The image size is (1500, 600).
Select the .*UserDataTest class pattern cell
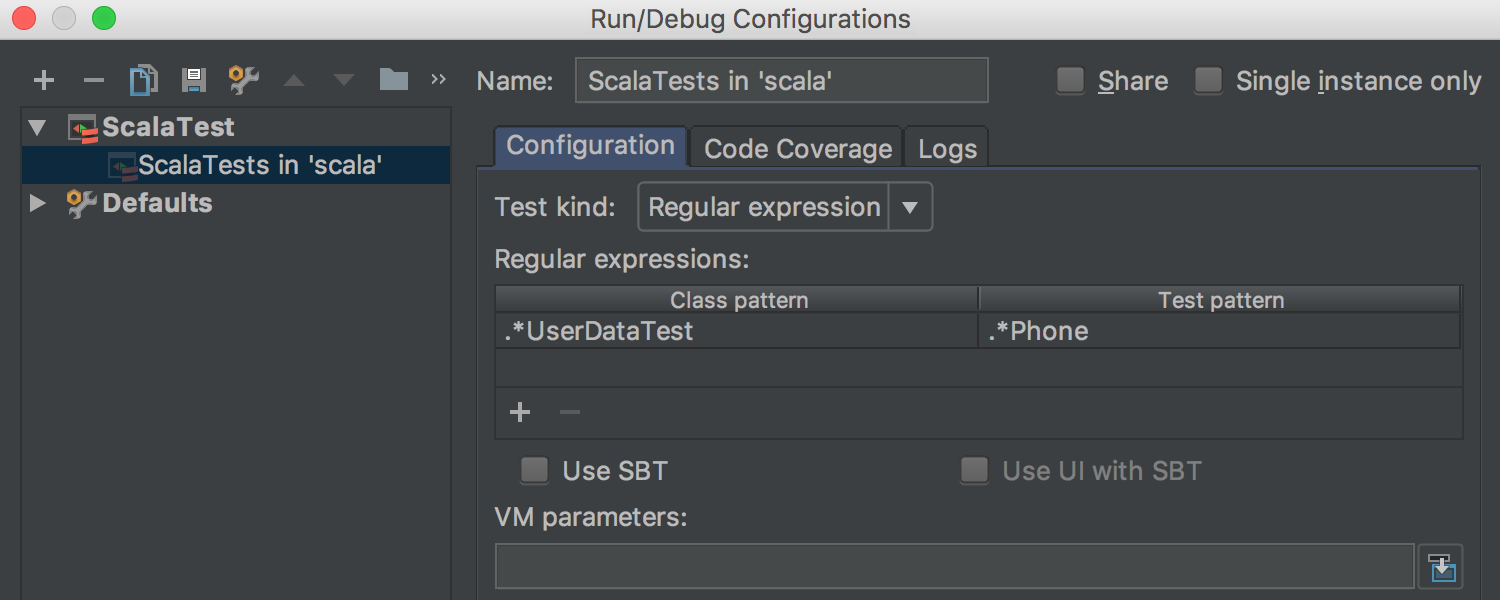point(736,331)
